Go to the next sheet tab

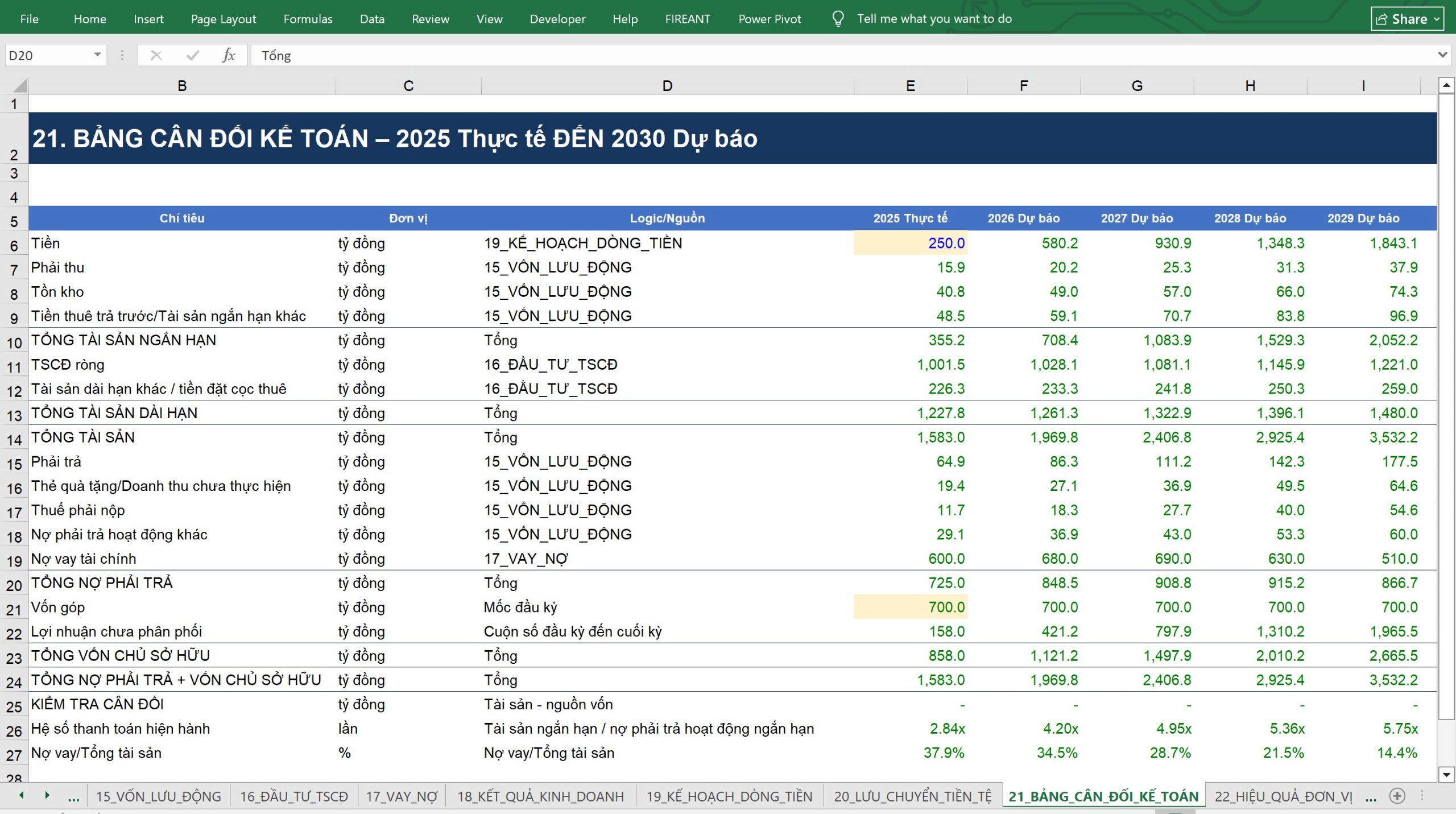pos(47,795)
